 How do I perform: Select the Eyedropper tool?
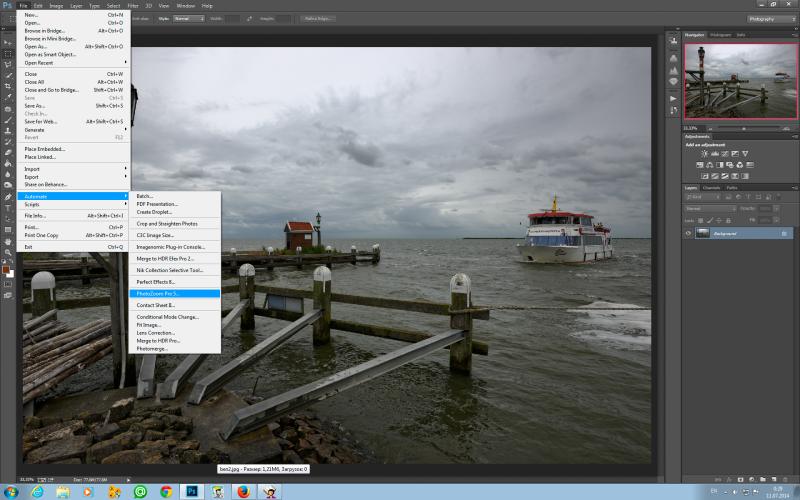8,96
